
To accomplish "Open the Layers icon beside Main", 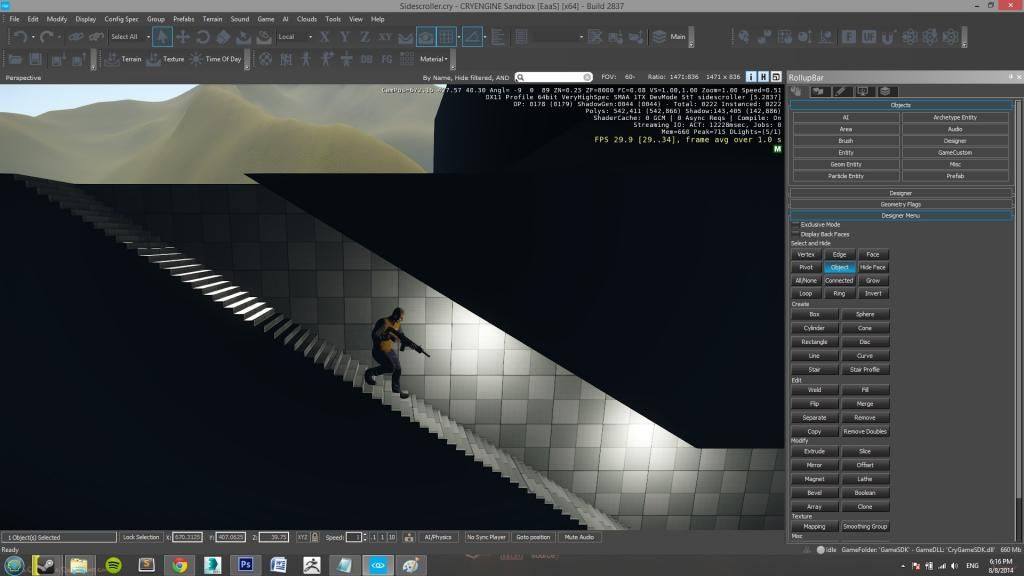I will (659, 37).
